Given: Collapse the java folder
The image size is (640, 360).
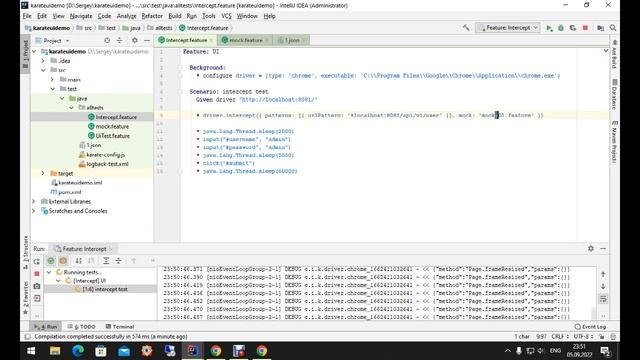Looking at the screenshot, I should point(62,98).
